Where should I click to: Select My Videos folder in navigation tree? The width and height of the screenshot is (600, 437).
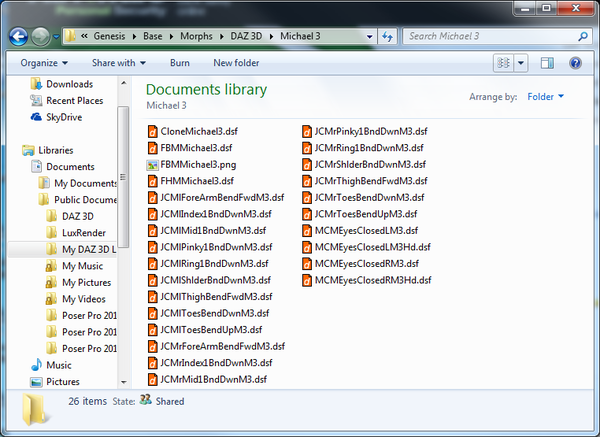click(75, 299)
